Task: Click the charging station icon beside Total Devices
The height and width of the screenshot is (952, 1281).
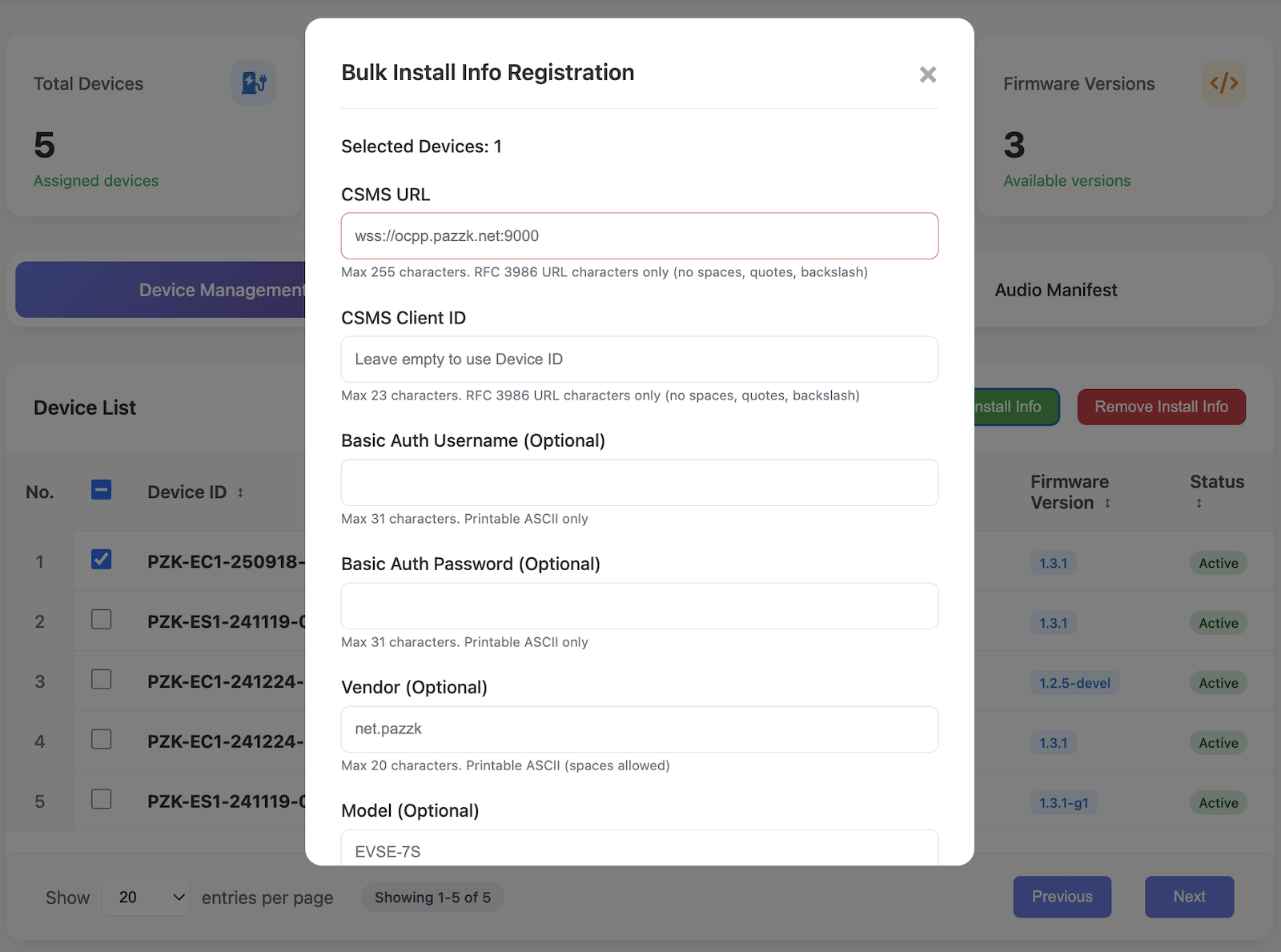Action: click(253, 82)
